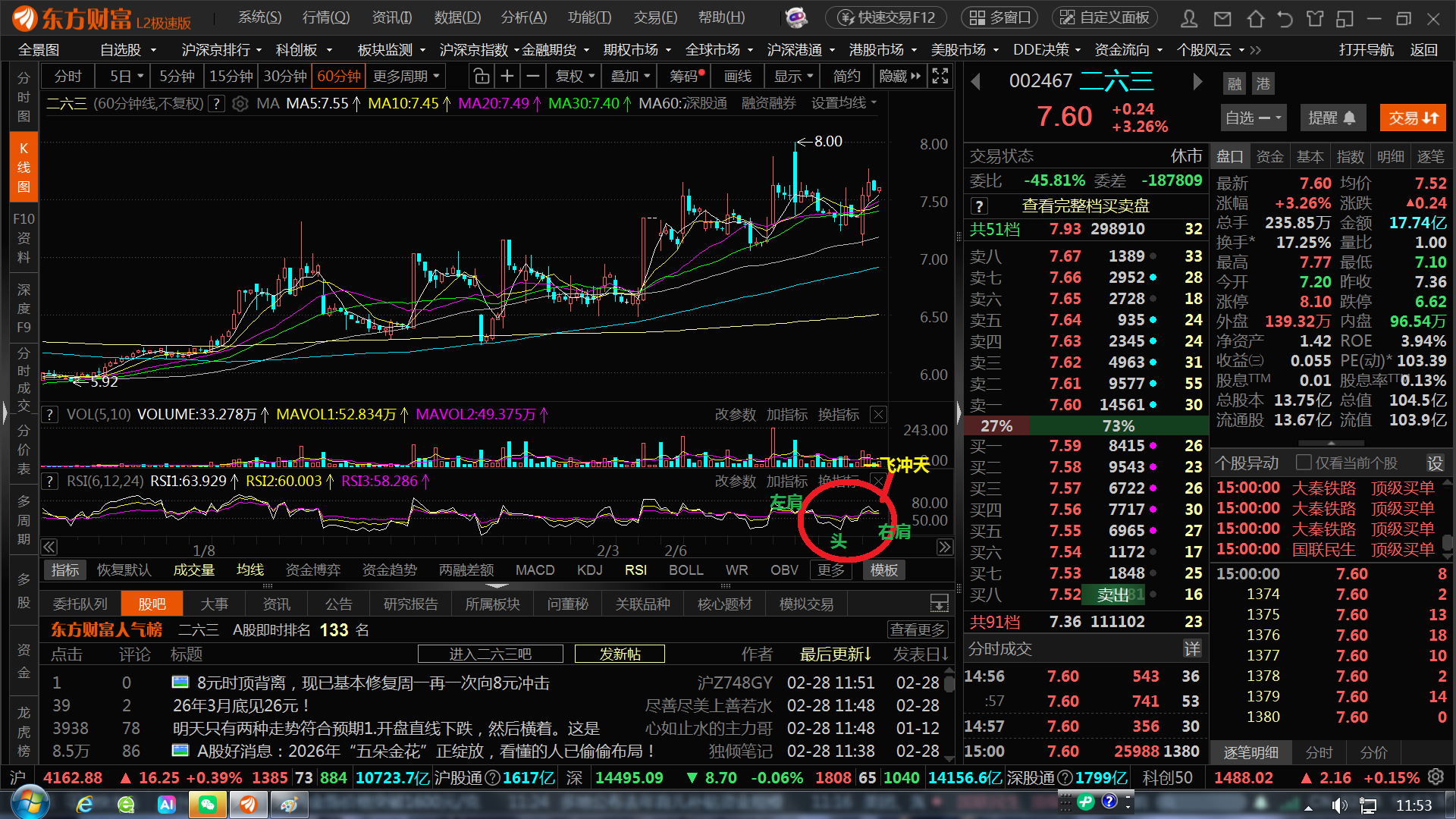Open the mail envelope icon in title bar
Viewport: 1456px width, 819px height.
pos(1222,18)
